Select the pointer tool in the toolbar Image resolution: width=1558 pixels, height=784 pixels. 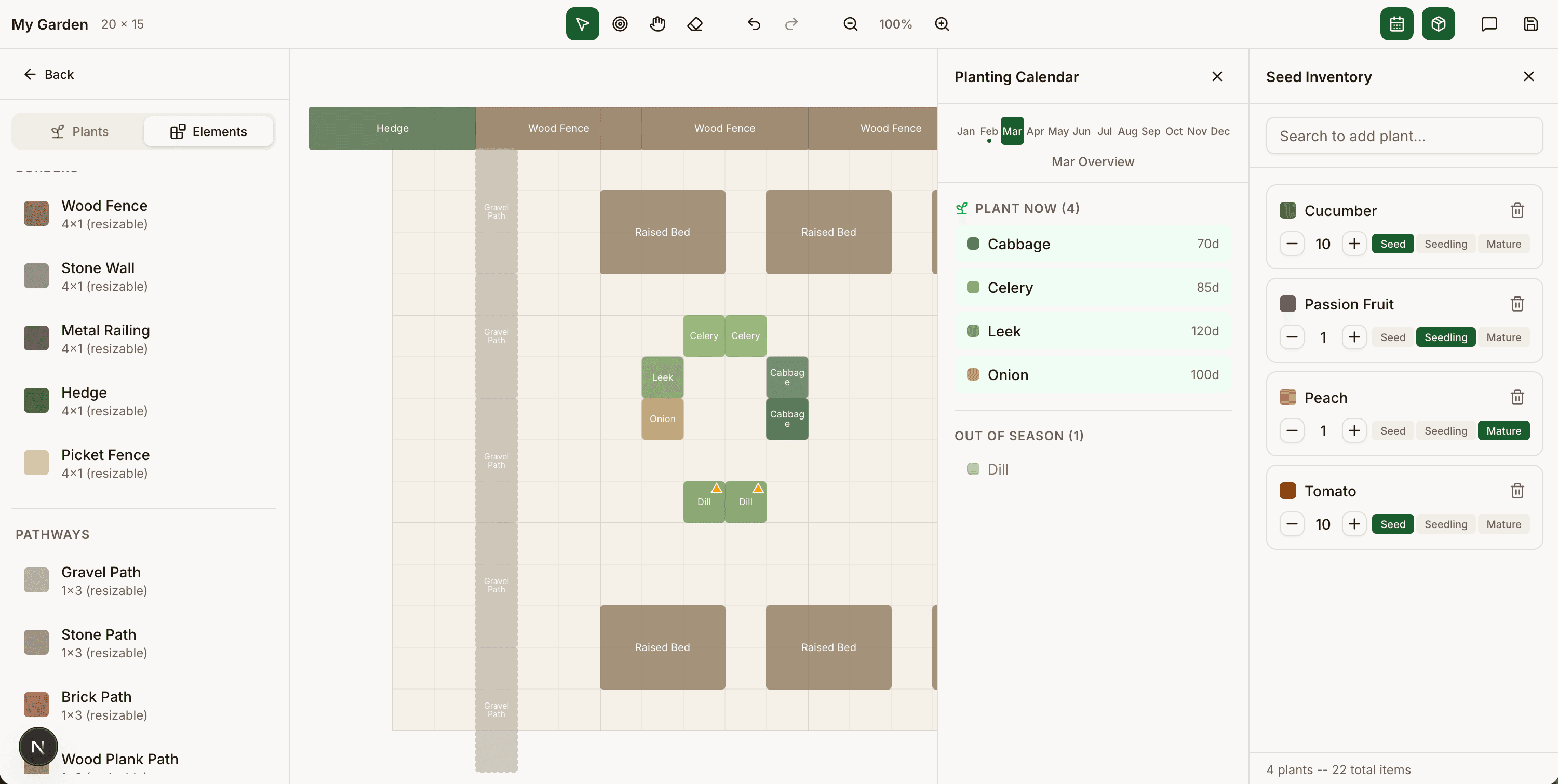click(x=582, y=23)
